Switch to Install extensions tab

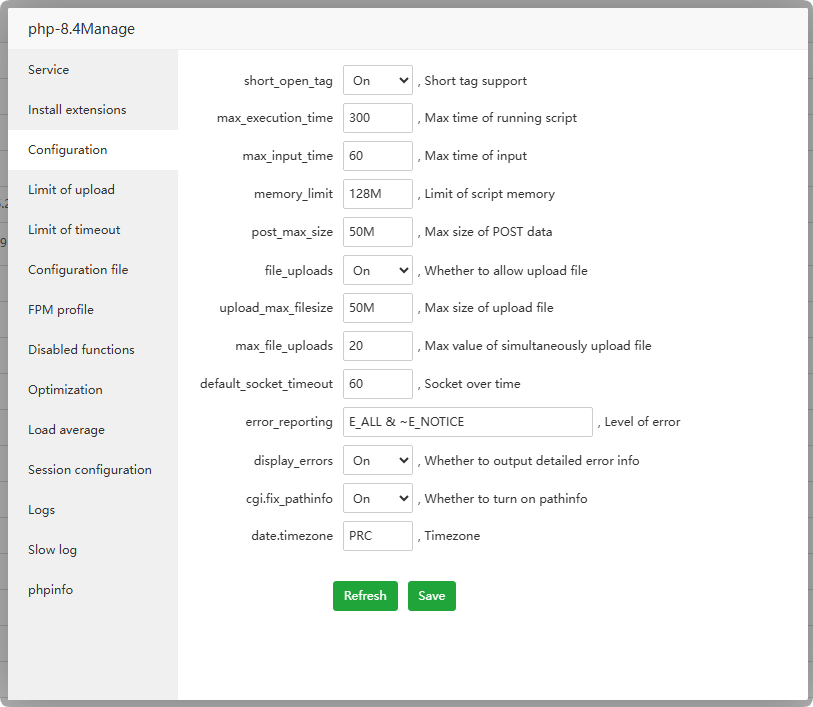pyautogui.click(x=77, y=110)
